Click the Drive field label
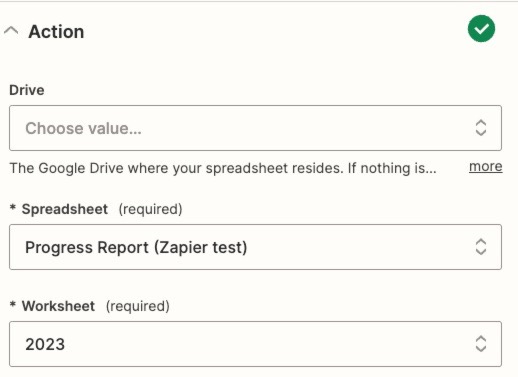Screen dimensions: 518x377 pos(27,90)
